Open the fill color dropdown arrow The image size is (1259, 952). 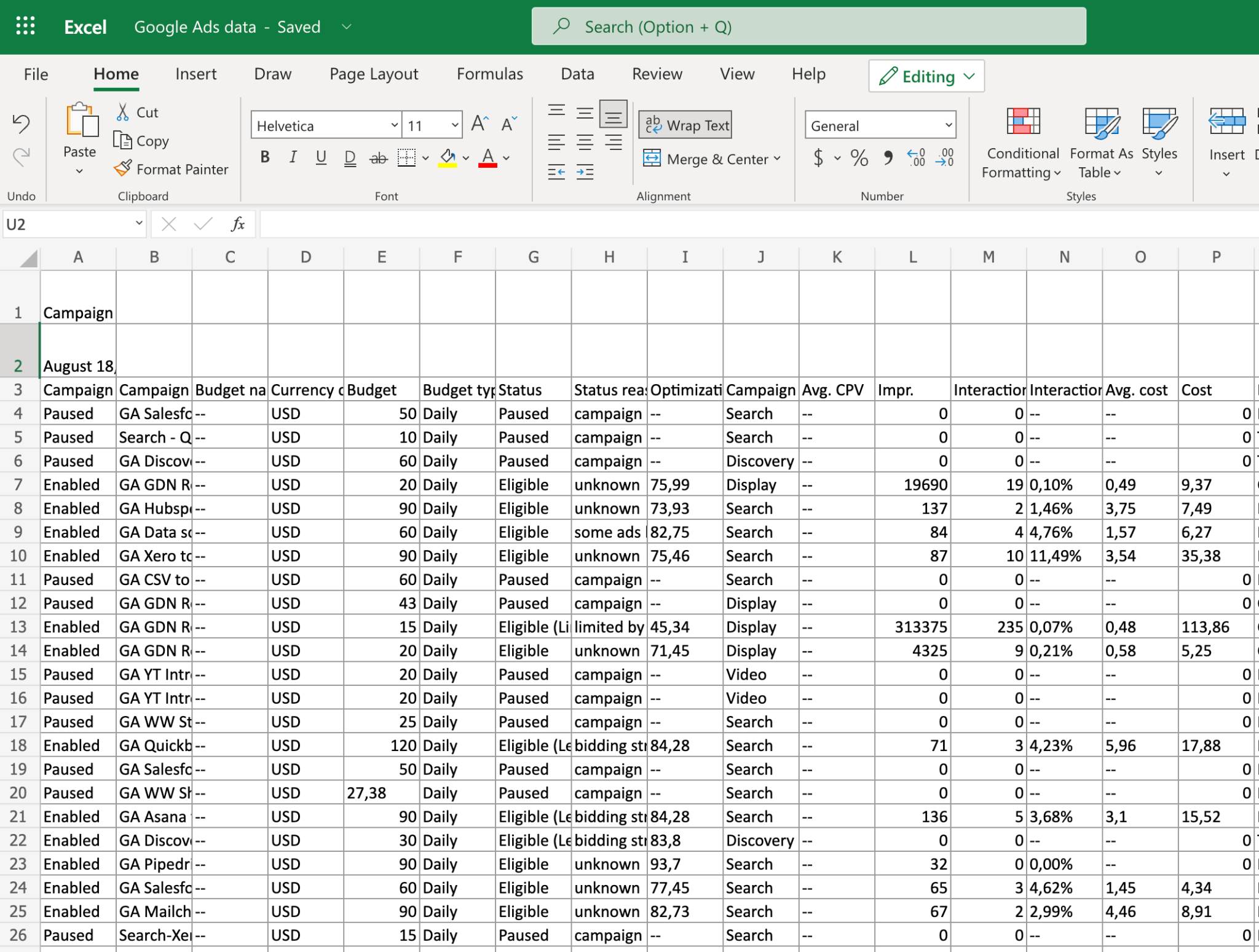(x=466, y=158)
